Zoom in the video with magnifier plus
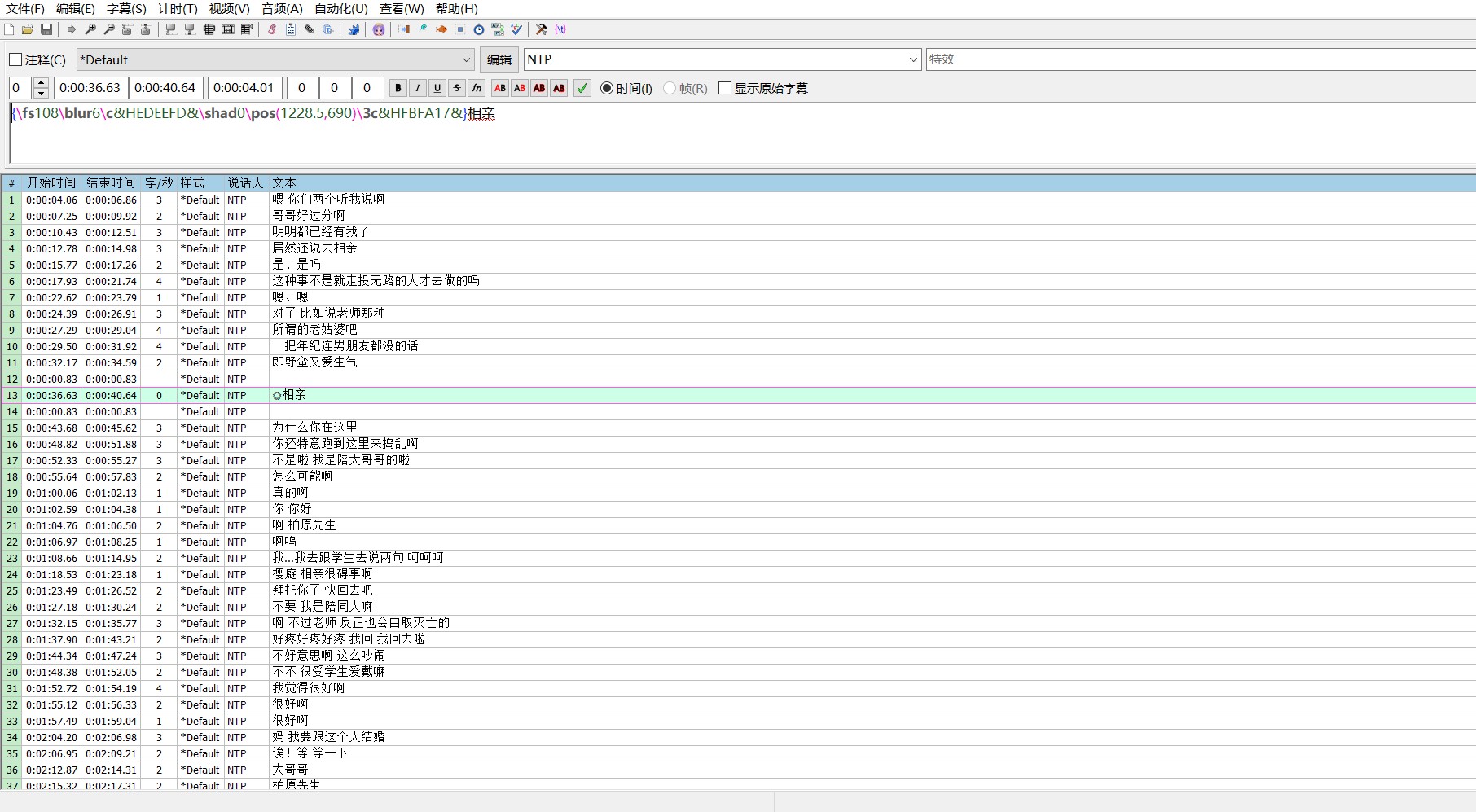The image size is (1476, 812). tap(90, 29)
